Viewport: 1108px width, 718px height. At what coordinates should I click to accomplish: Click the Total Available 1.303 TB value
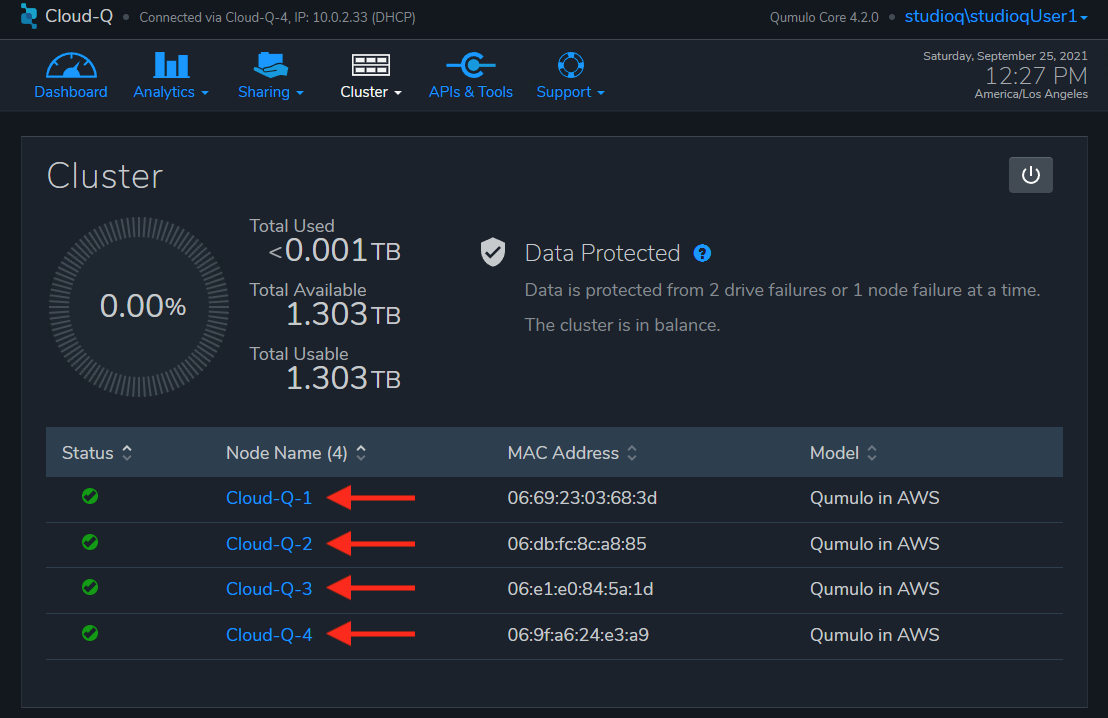(x=343, y=314)
